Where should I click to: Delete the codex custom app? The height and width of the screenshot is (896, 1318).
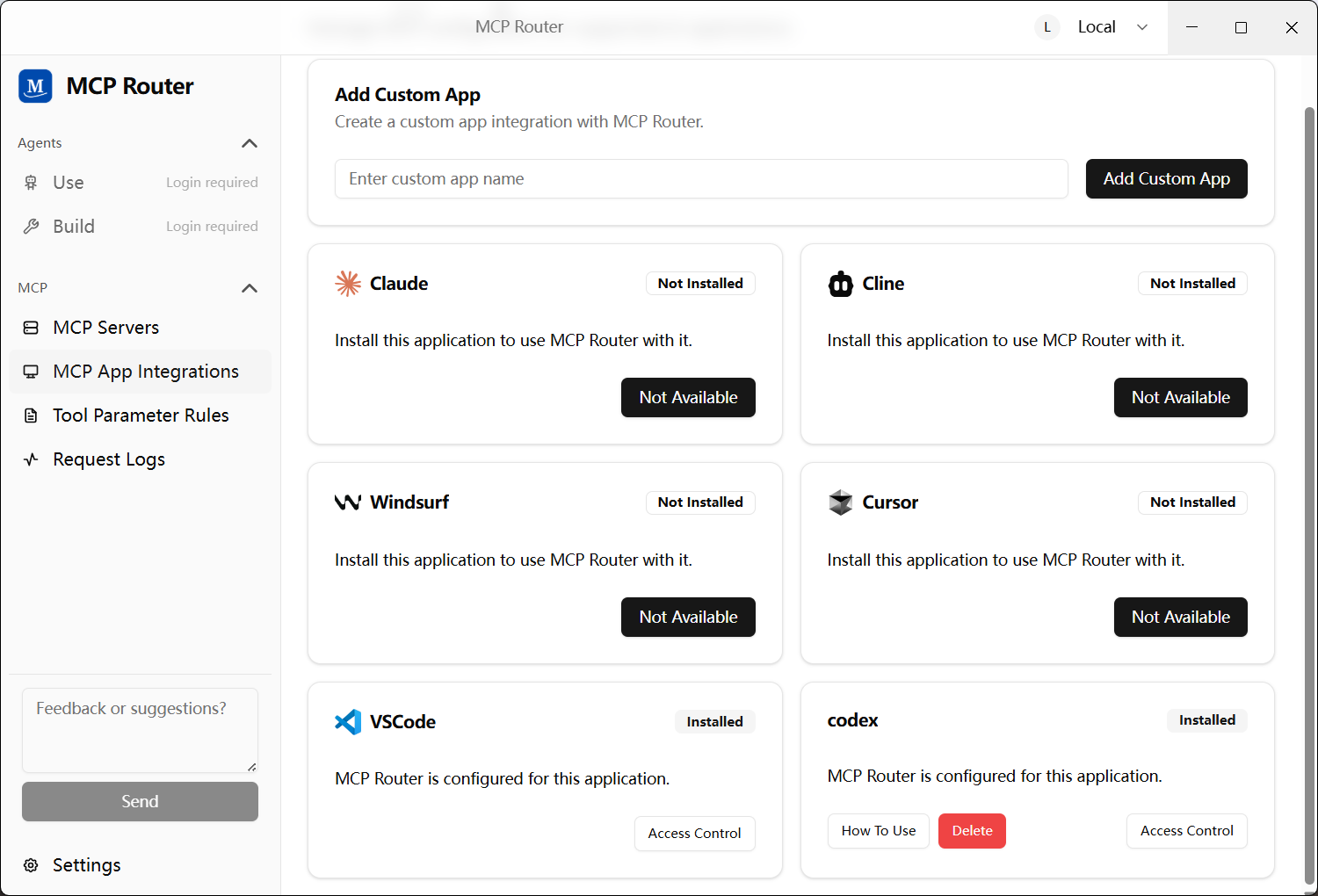972,831
